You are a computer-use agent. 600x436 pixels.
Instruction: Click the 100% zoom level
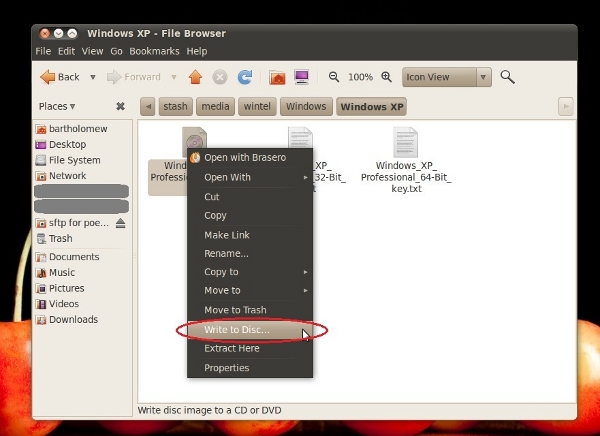pos(360,77)
